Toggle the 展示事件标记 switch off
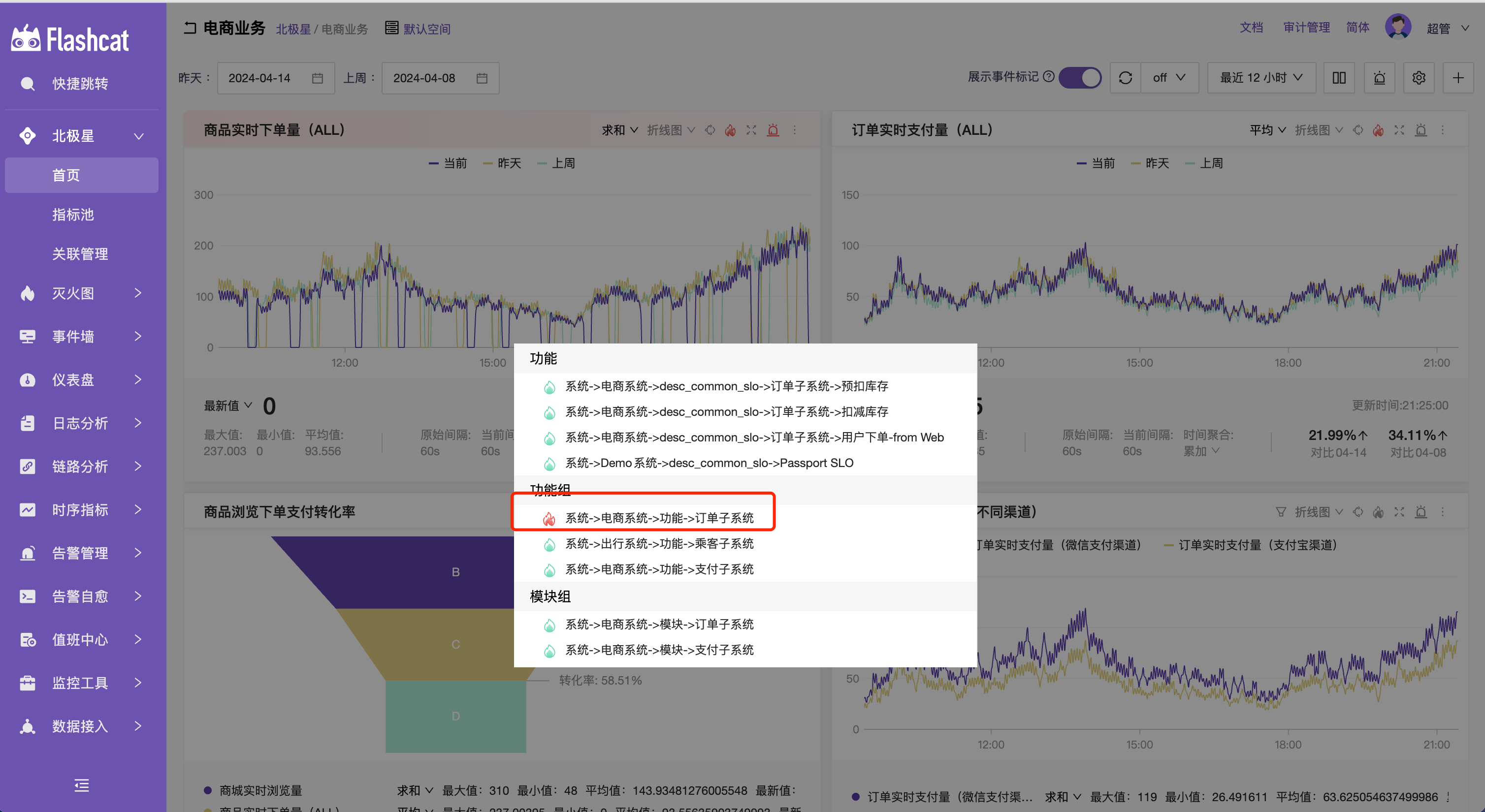 point(1080,78)
